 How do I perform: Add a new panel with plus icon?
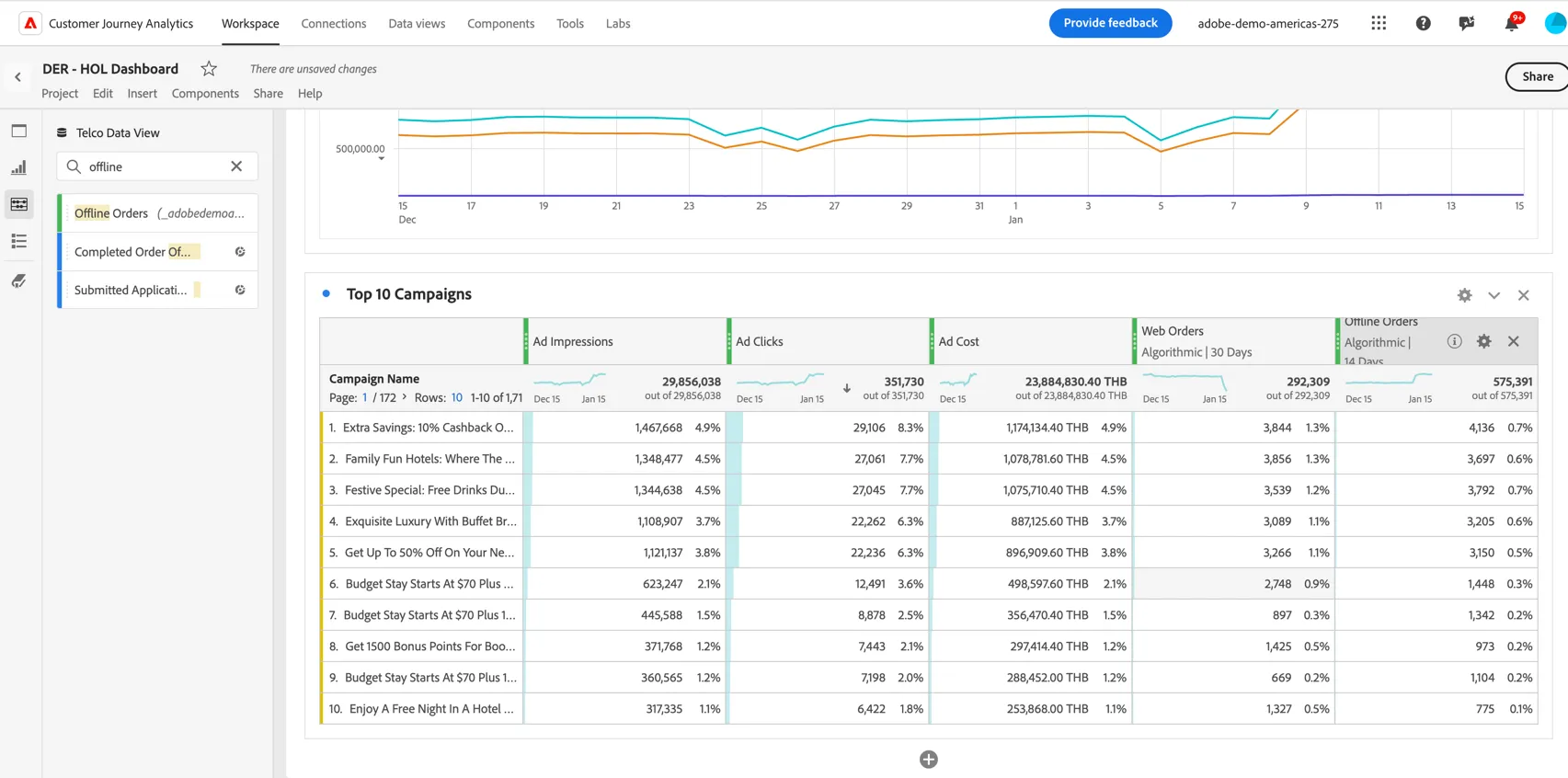pyautogui.click(x=929, y=760)
